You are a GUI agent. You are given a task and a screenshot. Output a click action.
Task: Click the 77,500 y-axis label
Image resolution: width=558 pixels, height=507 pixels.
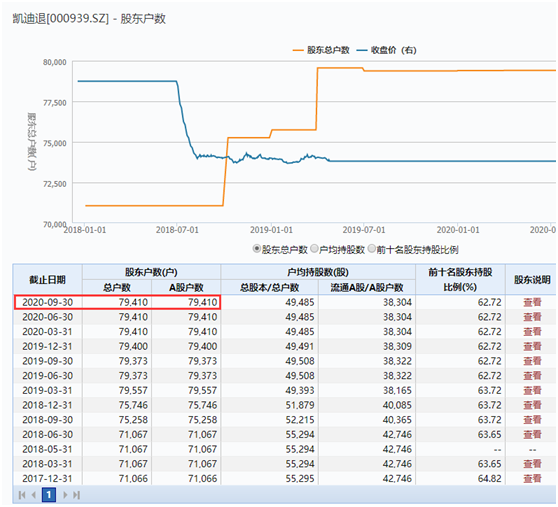coord(54,103)
